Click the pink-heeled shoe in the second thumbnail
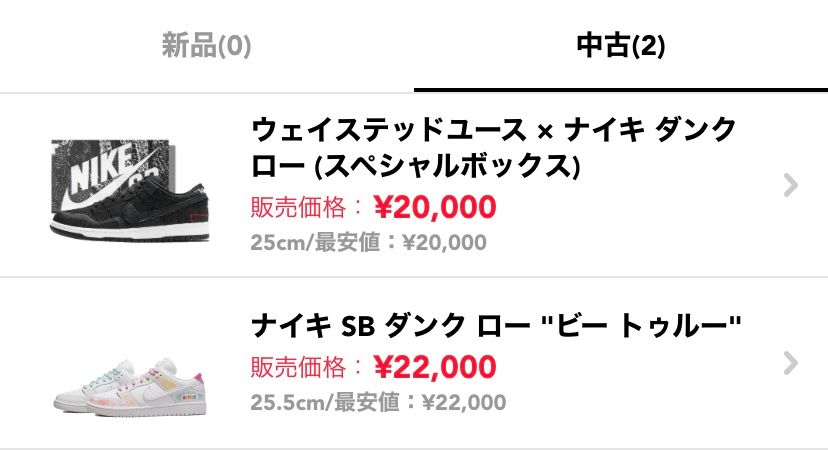 (x=150, y=388)
